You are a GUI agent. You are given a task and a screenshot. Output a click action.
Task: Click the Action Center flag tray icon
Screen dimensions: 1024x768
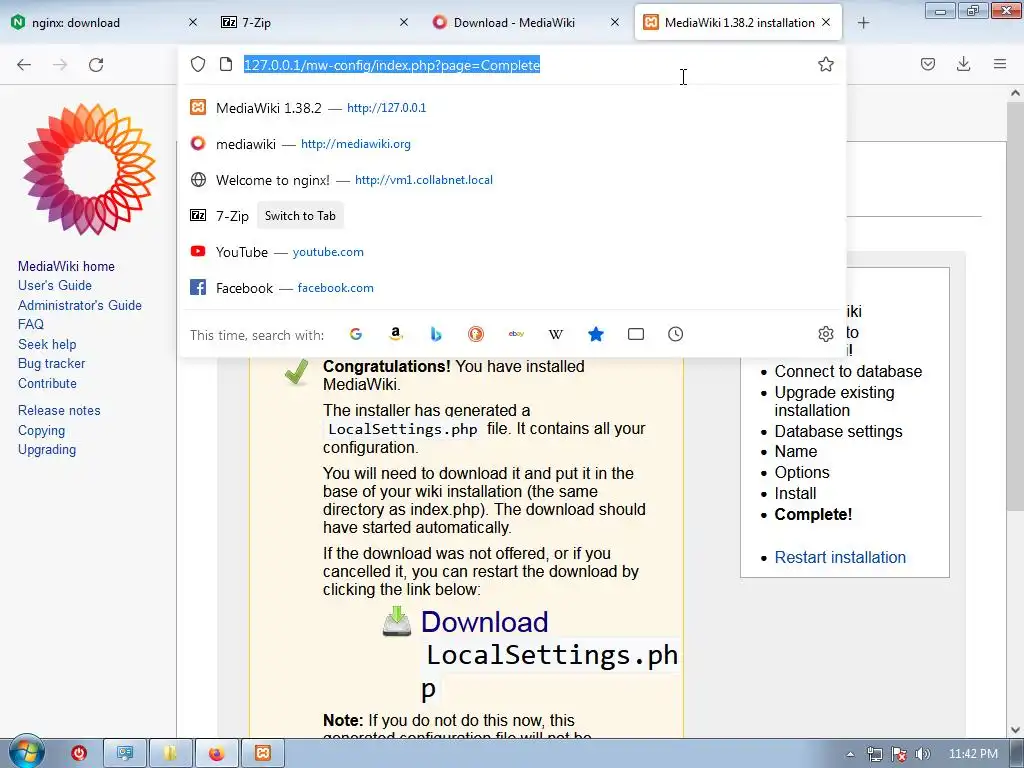point(899,755)
